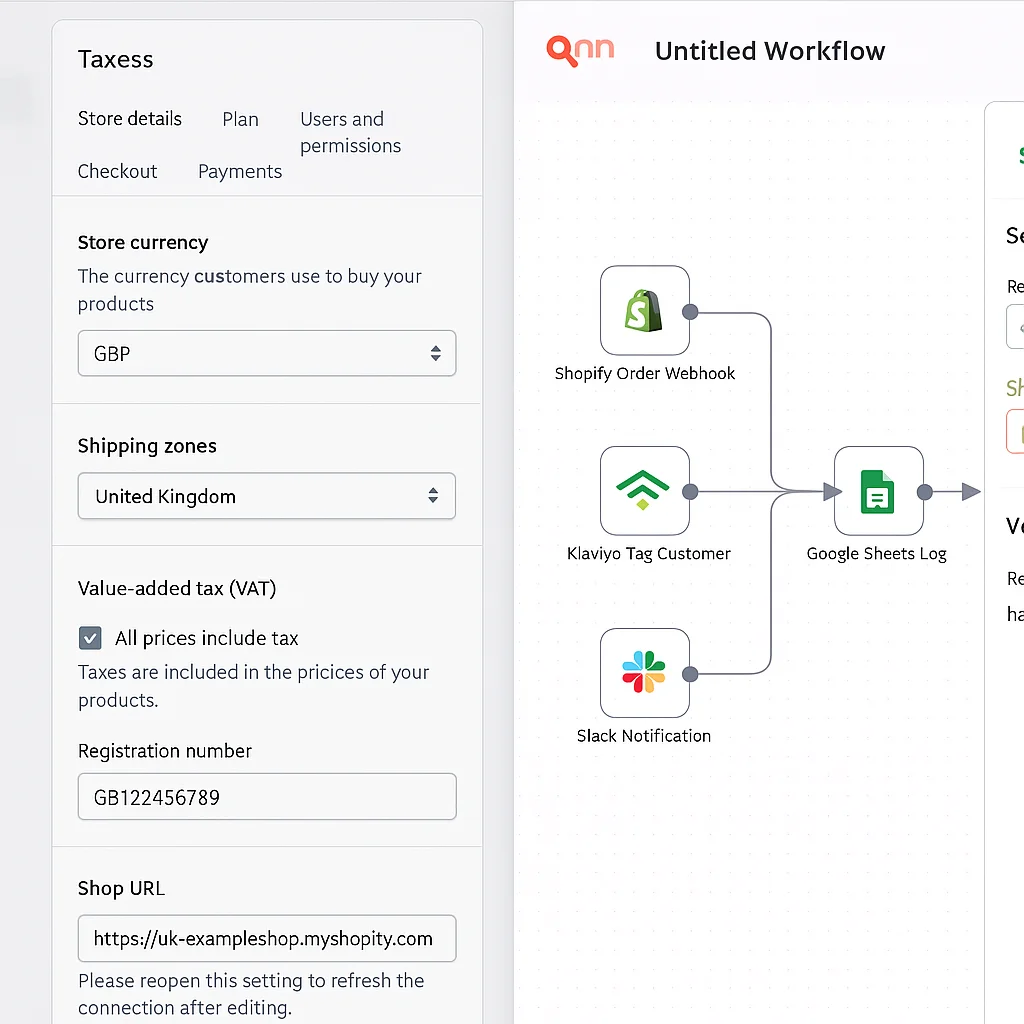Click the Shopify node output connector dot
The height and width of the screenshot is (1024, 1024).
(x=690, y=312)
